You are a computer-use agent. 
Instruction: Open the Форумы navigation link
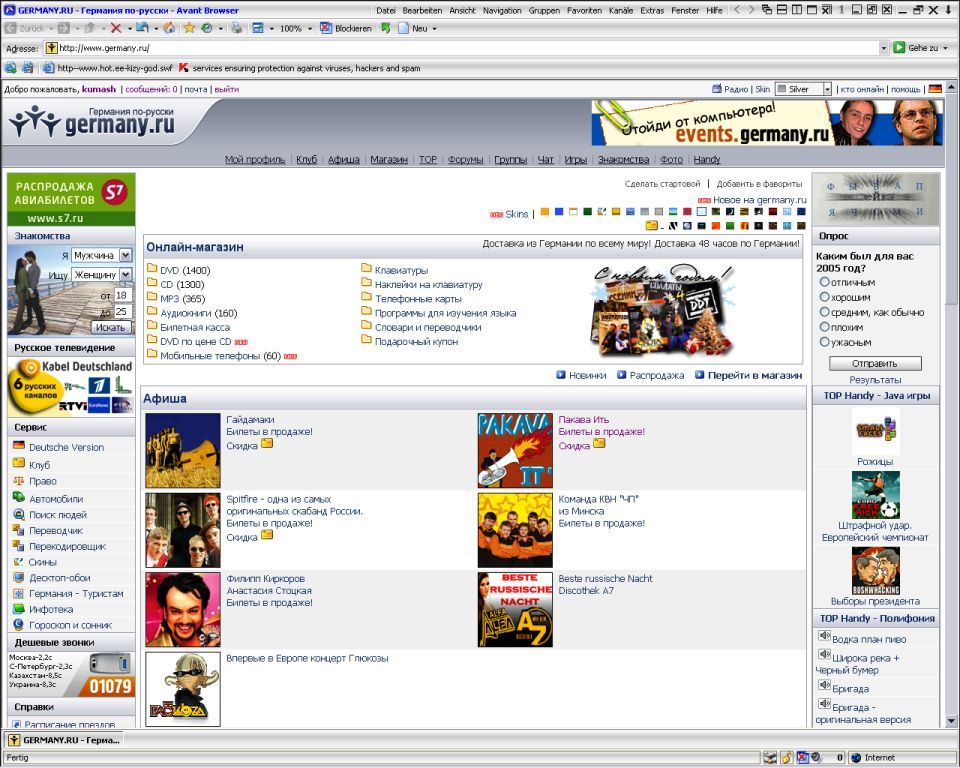(465, 159)
